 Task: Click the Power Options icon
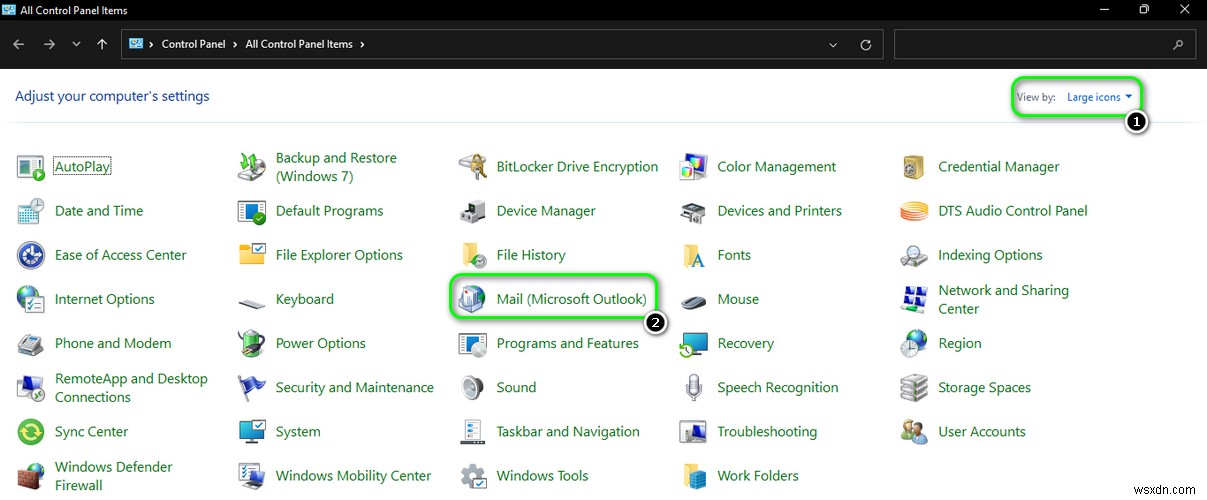[x=252, y=343]
